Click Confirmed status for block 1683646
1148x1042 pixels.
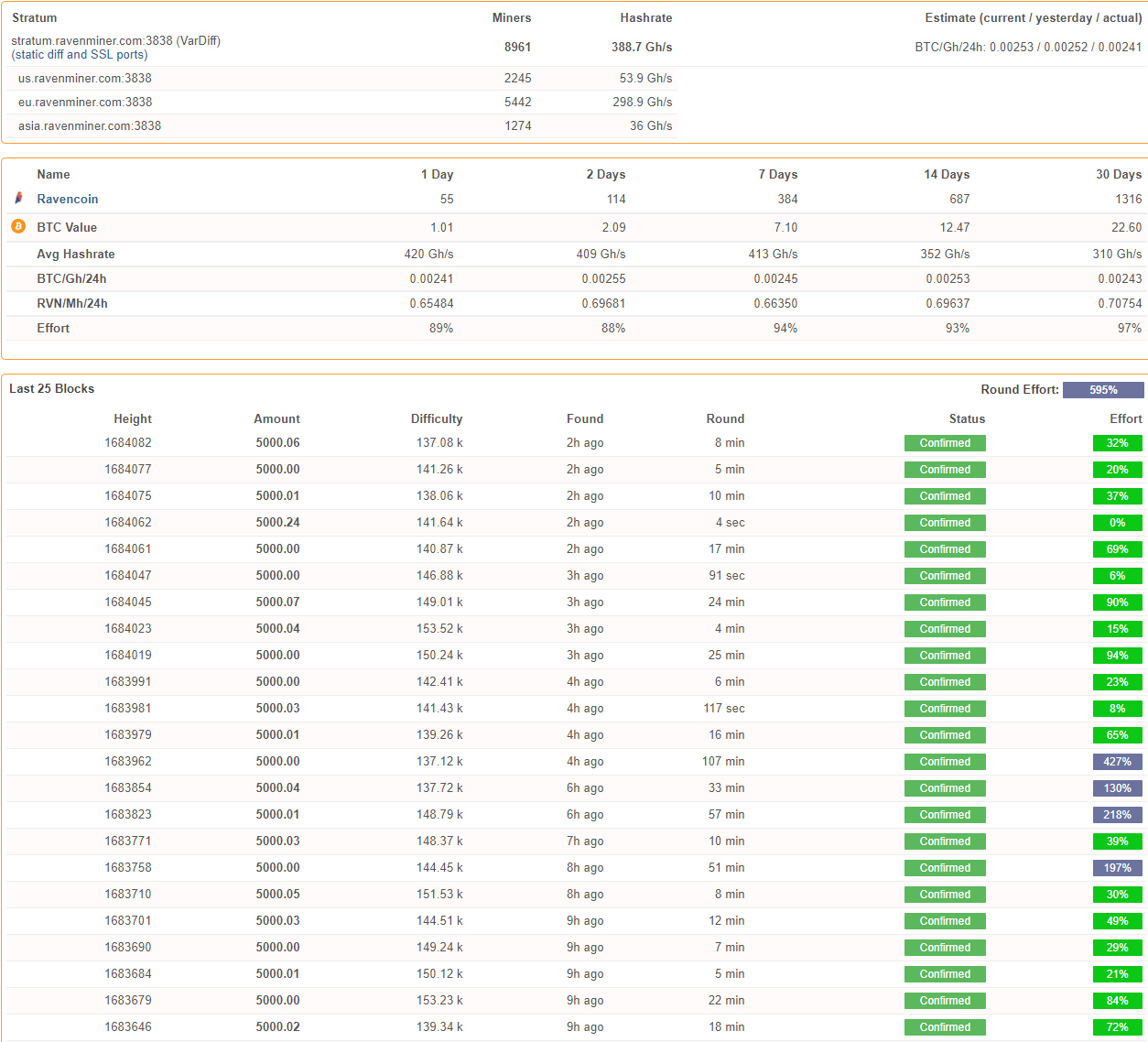pyautogui.click(x=945, y=1027)
